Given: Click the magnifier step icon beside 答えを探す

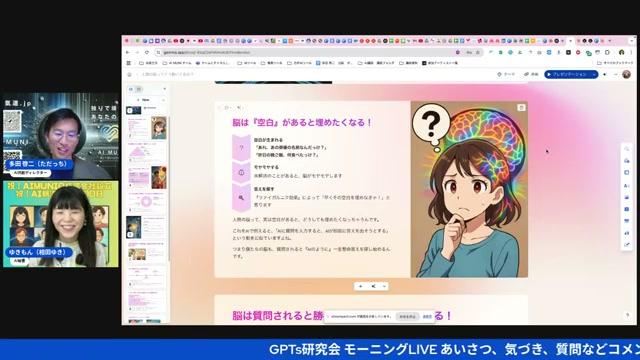Looking at the screenshot, I should 241,198.
